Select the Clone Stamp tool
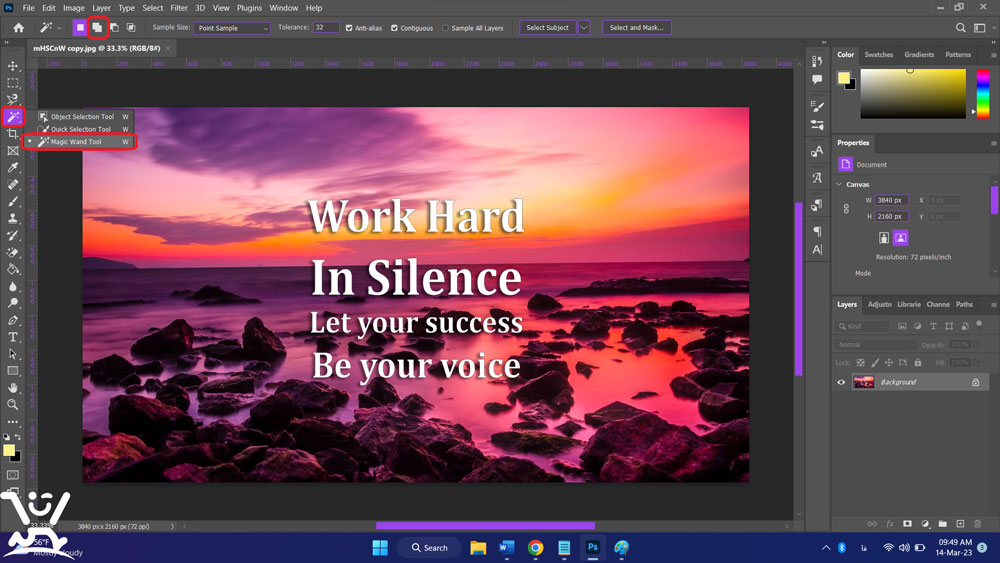The height and width of the screenshot is (563, 1000). click(13, 218)
